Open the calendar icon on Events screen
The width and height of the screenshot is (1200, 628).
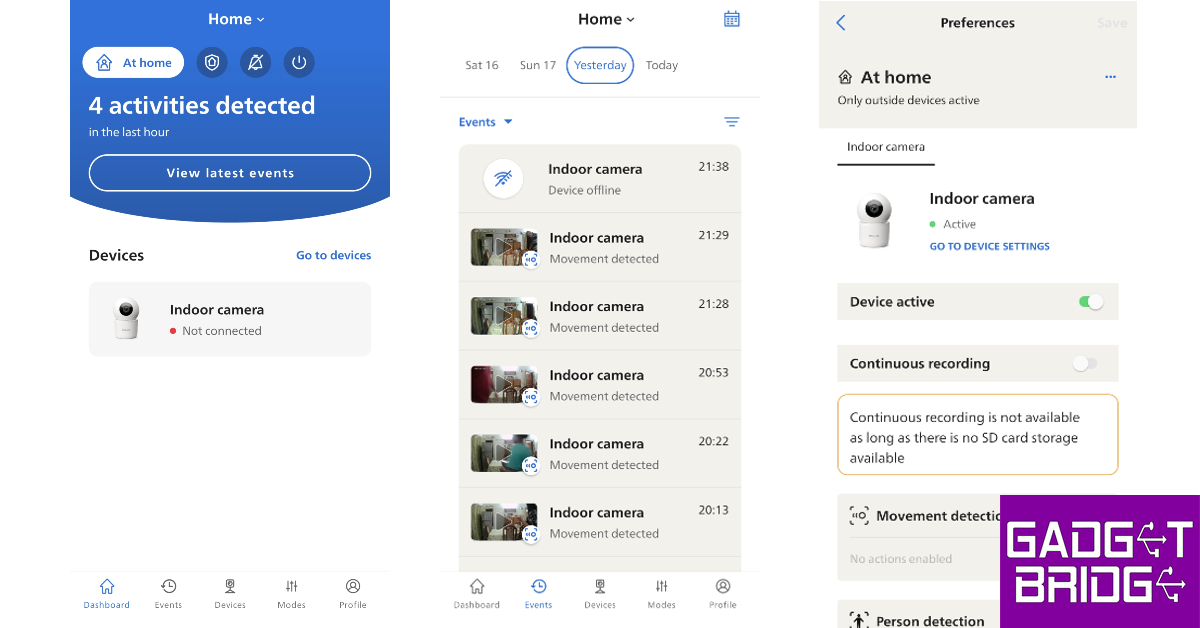[731, 19]
